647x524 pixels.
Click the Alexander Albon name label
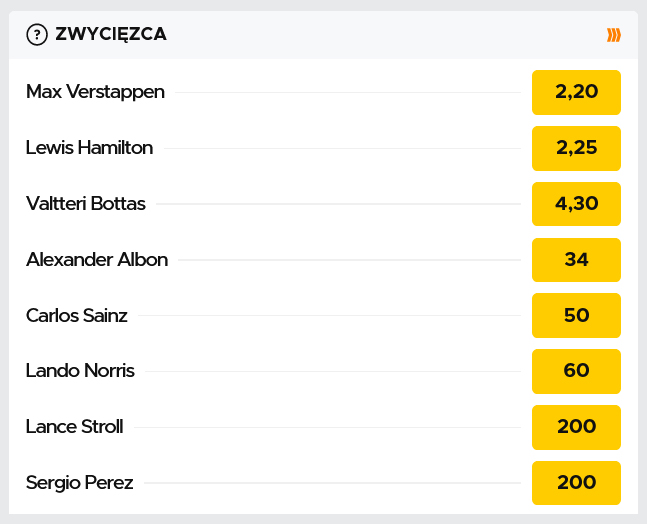97,260
